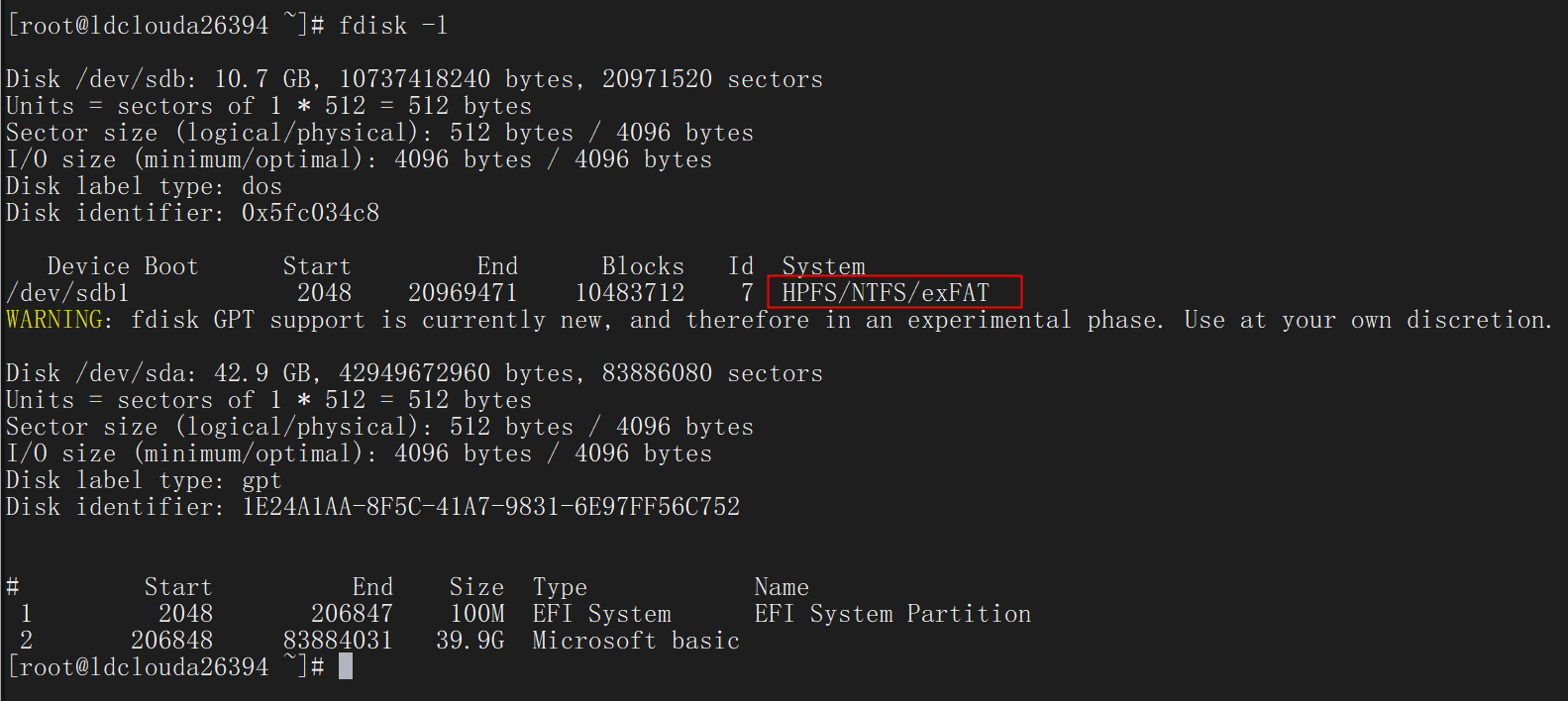Click the 100M partition size value
1568x701 pixels.
point(477,614)
